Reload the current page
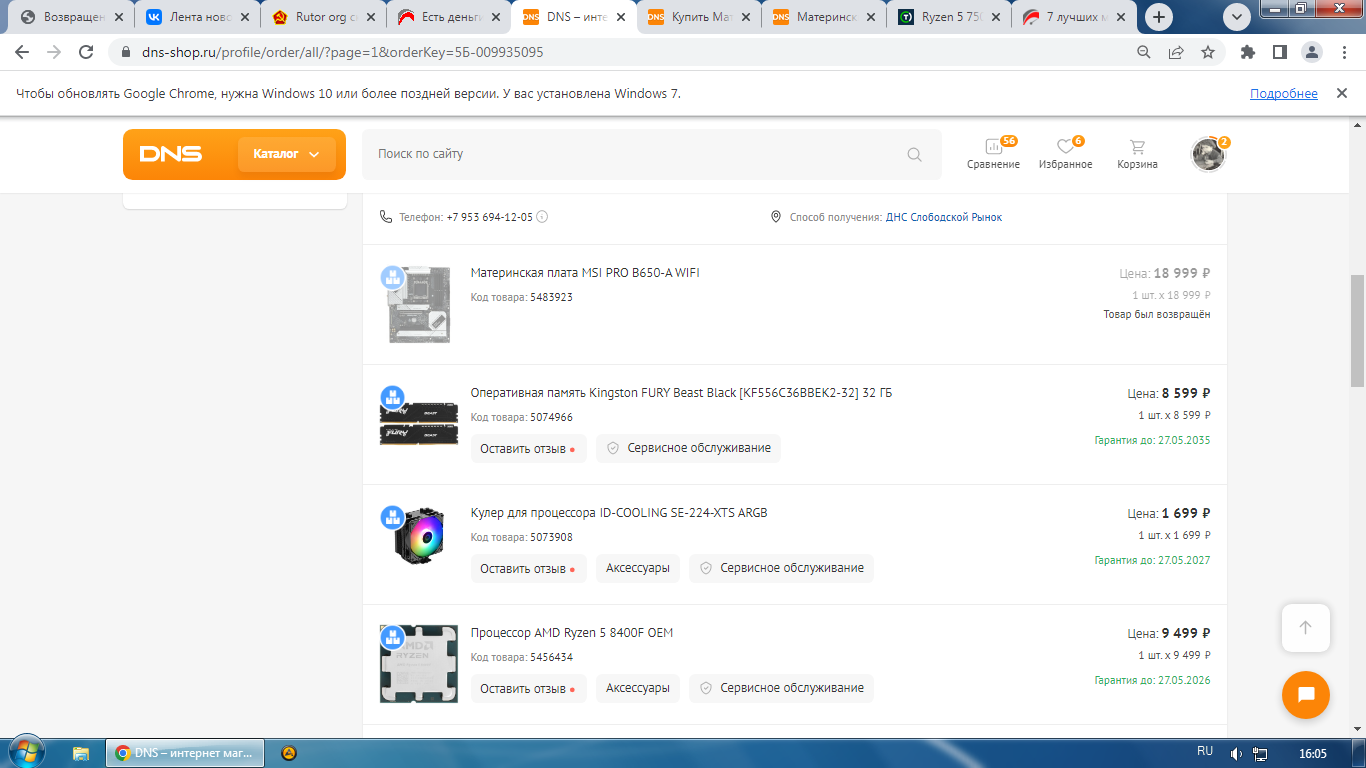 pyautogui.click(x=86, y=52)
